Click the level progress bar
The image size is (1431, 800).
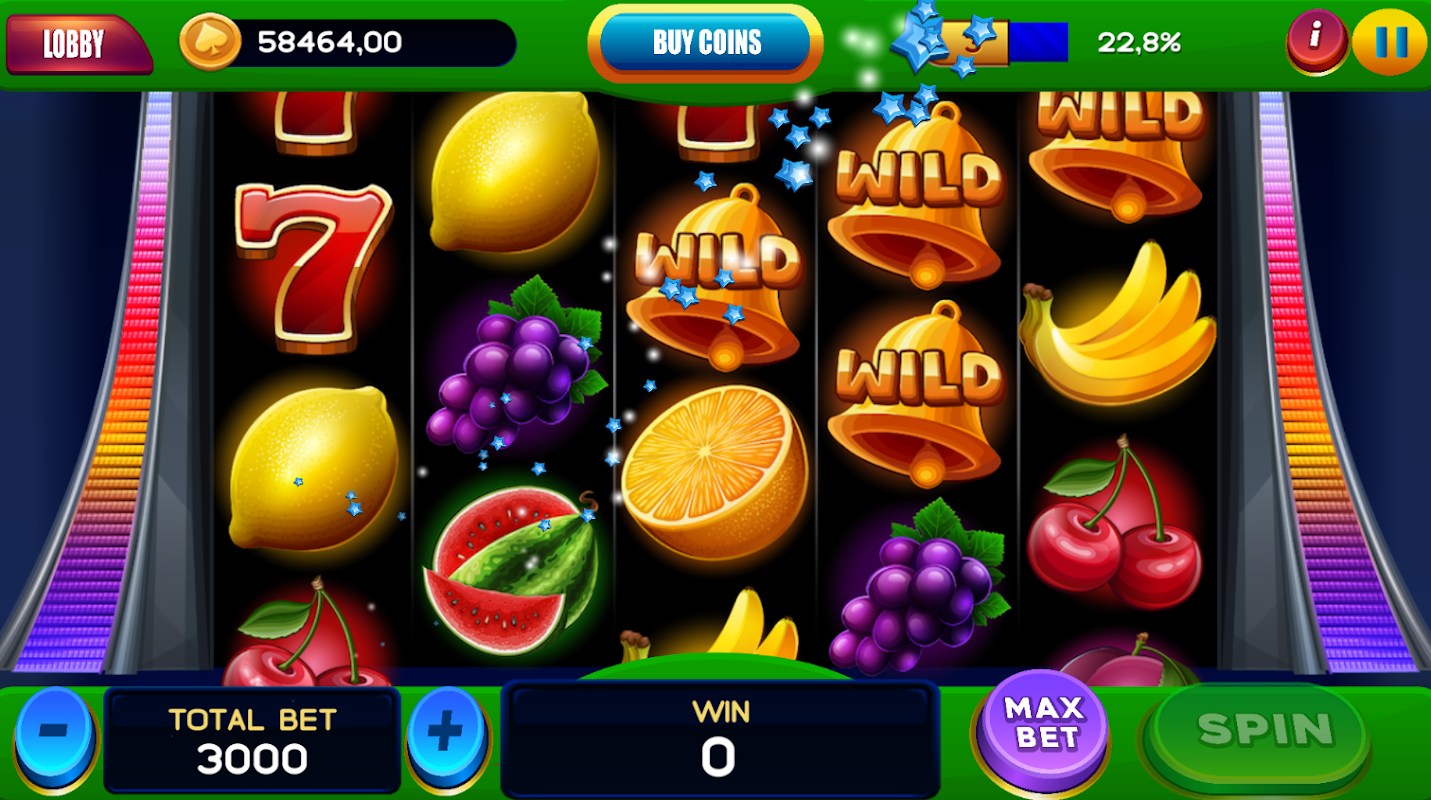click(x=1005, y=43)
